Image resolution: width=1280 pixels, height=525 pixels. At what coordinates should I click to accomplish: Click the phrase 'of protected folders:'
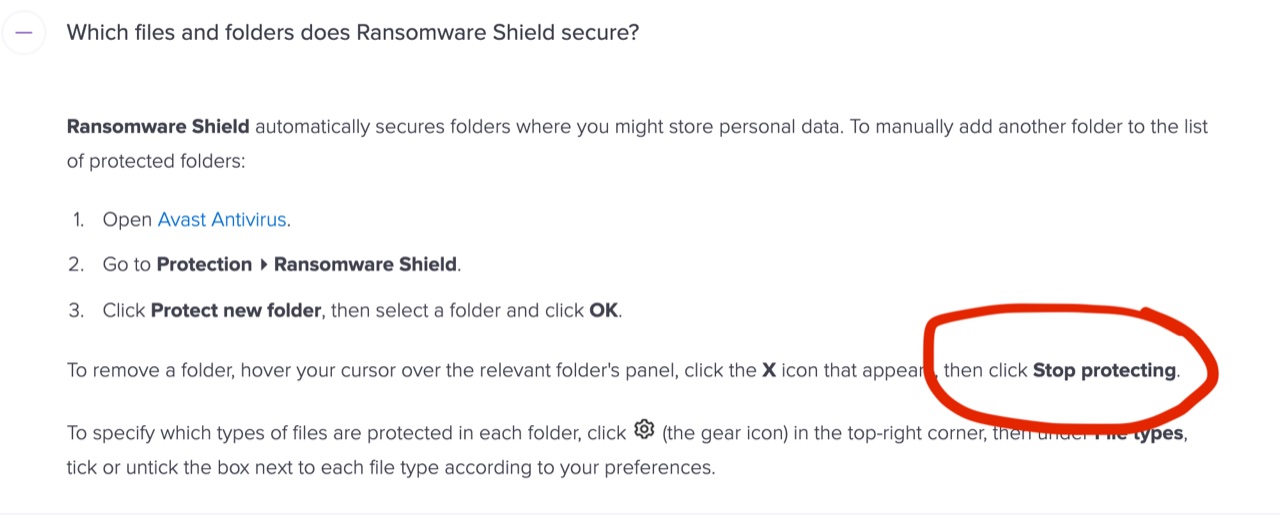click(x=156, y=161)
